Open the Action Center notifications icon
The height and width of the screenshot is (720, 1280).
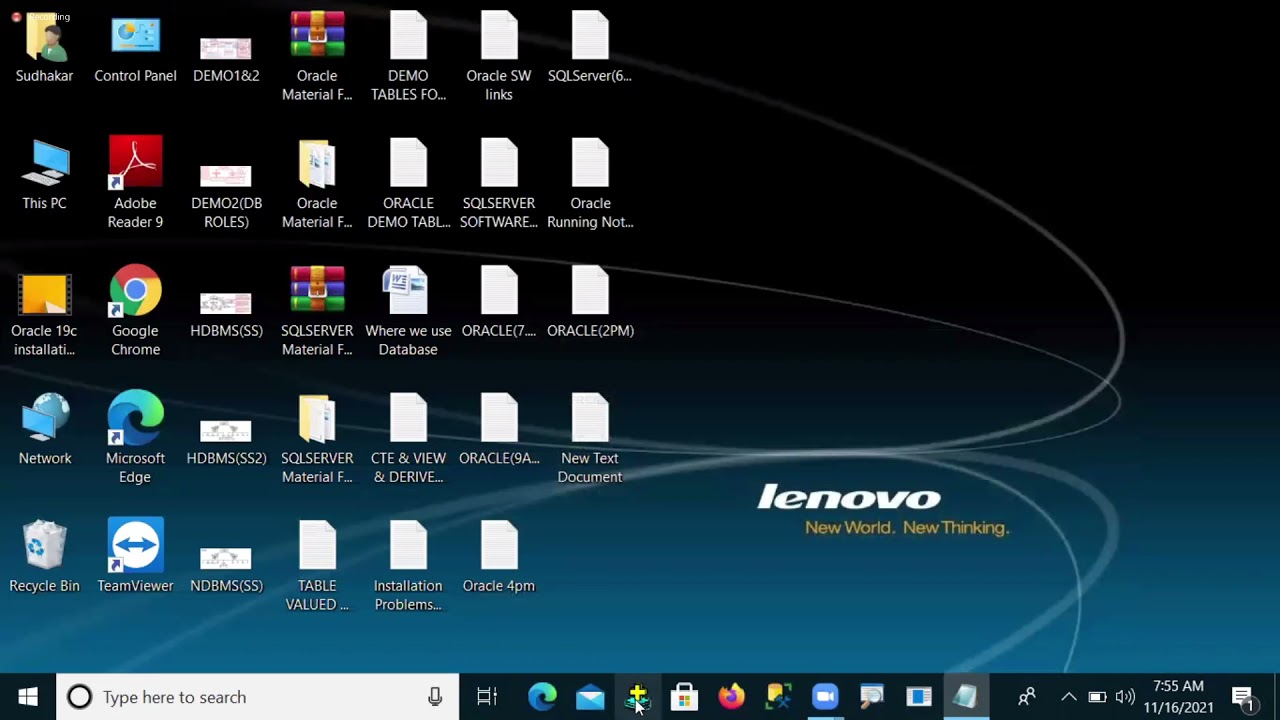click(x=1243, y=697)
